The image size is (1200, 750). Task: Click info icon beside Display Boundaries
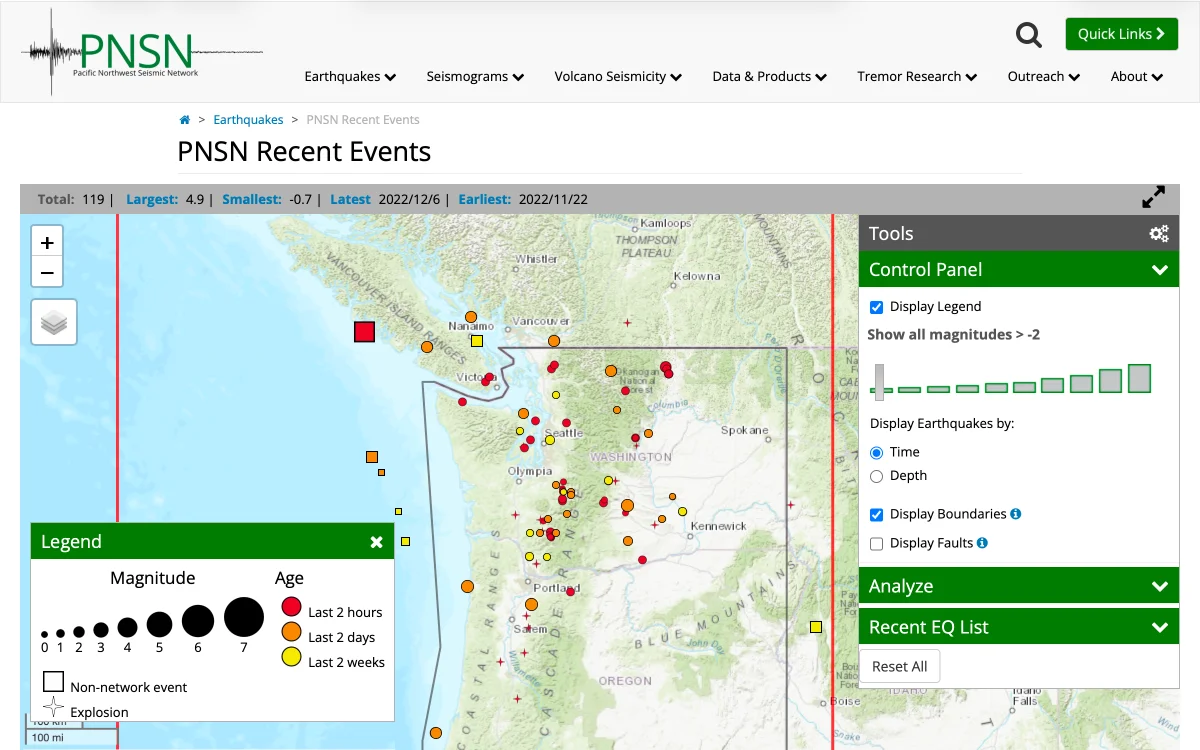tap(1016, 514)
